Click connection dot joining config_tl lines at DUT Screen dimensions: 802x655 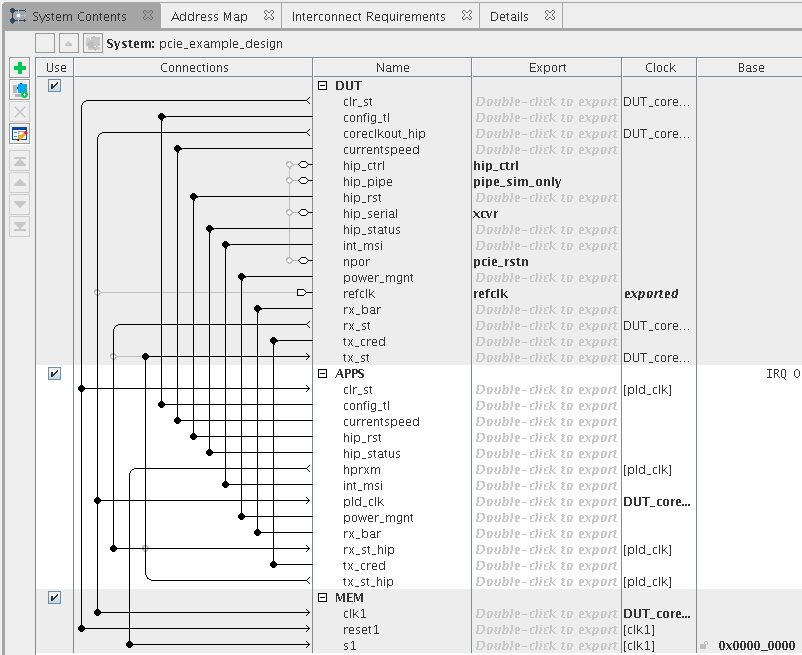pyautogui.click(x=162, y=117)
